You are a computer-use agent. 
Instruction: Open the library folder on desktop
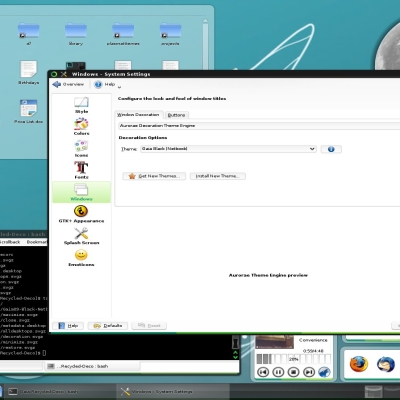pyautogui.click(x=76, y=33)
